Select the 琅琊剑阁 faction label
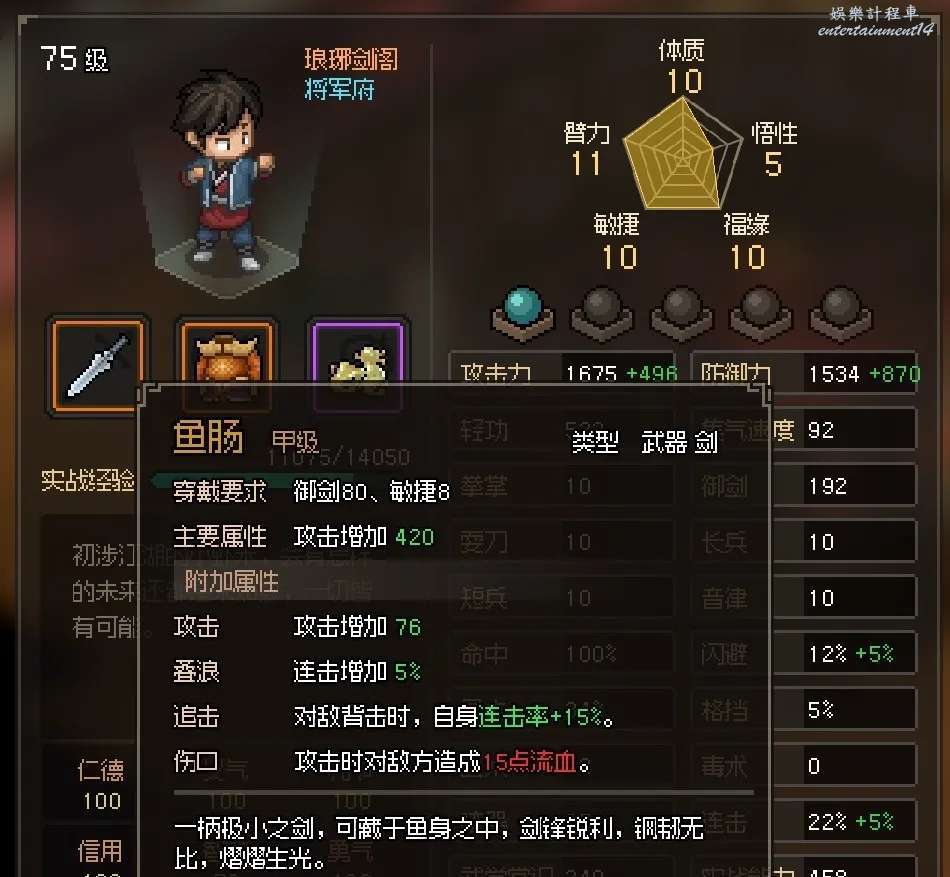This screenshot has height=877, width=950. point(351,59)
